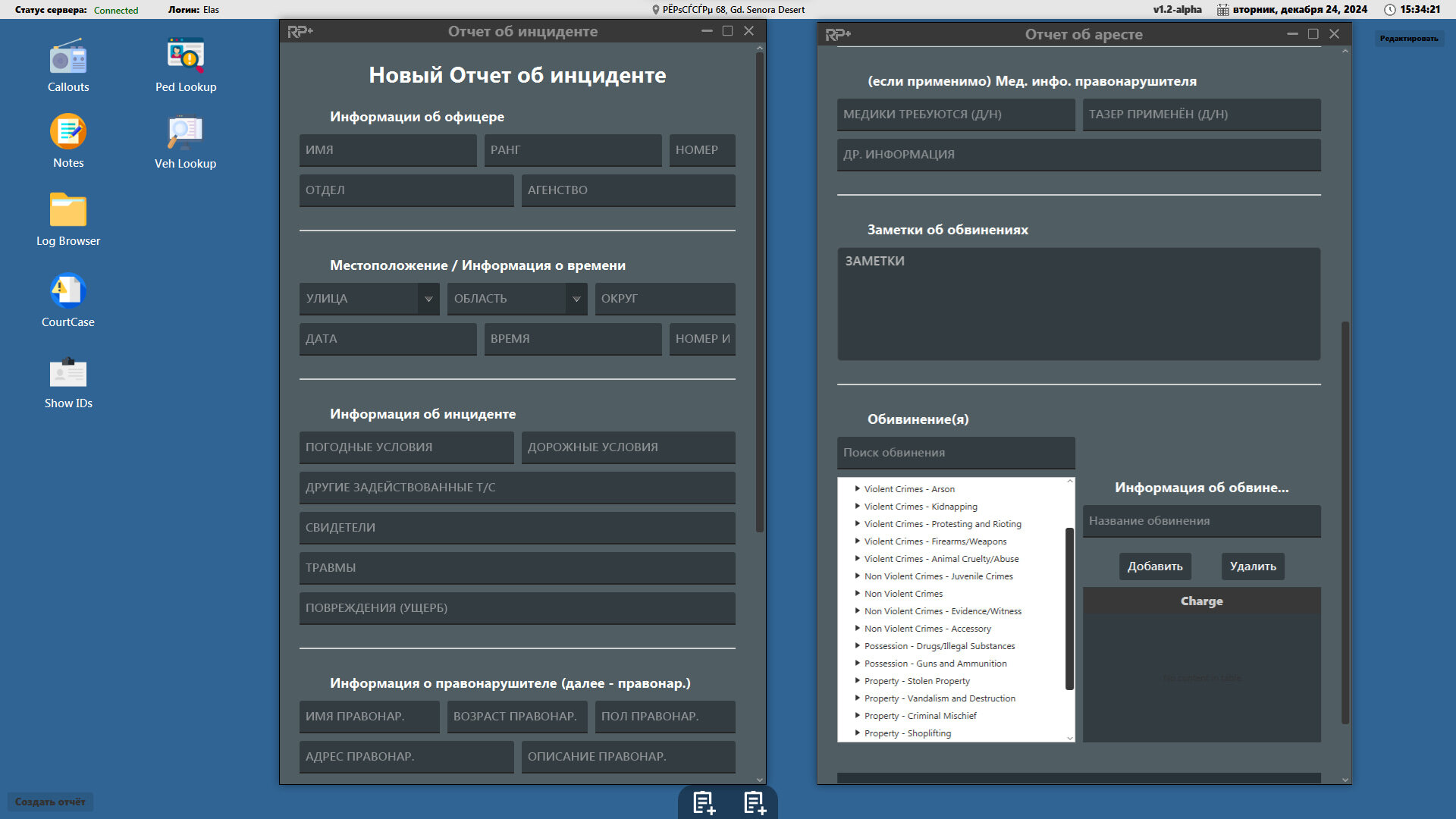The image size is (1456, 819).
Task: Click the Поиск обвинения search field
Action: 955,453
